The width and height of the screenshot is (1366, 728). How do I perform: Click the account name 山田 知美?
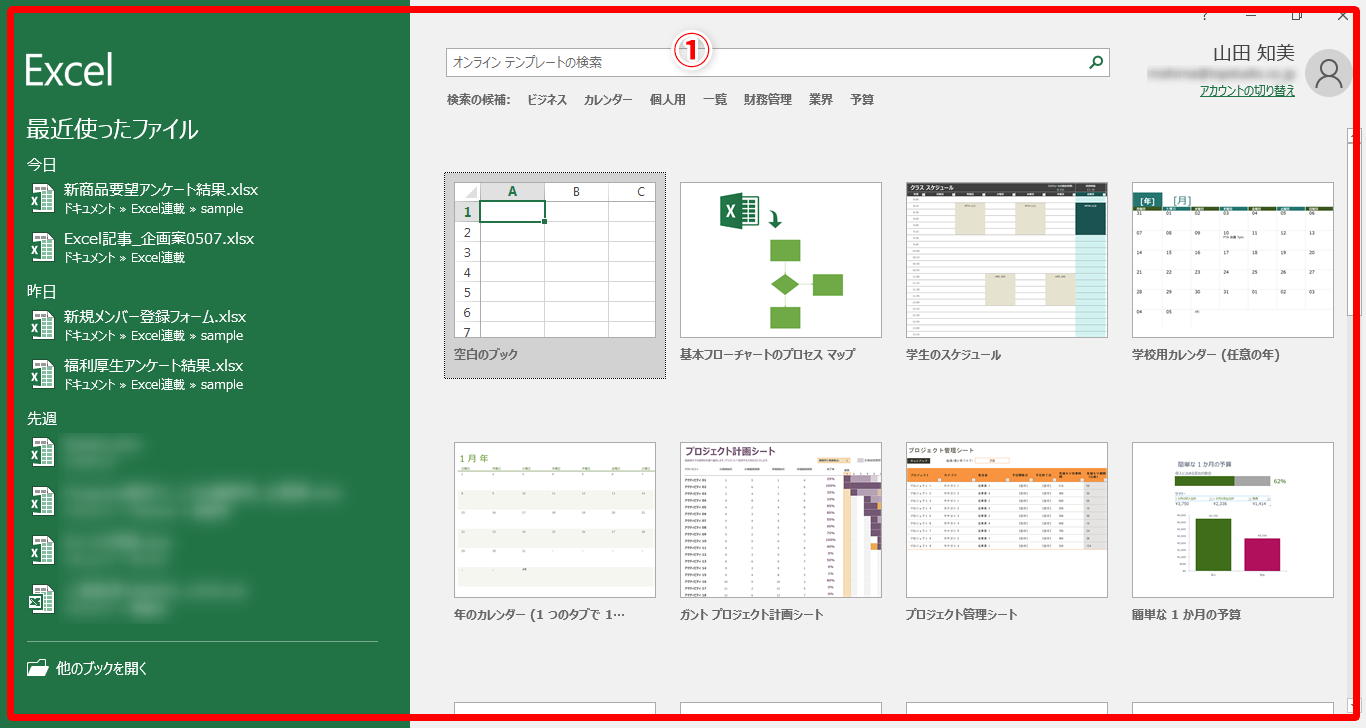1254,54
